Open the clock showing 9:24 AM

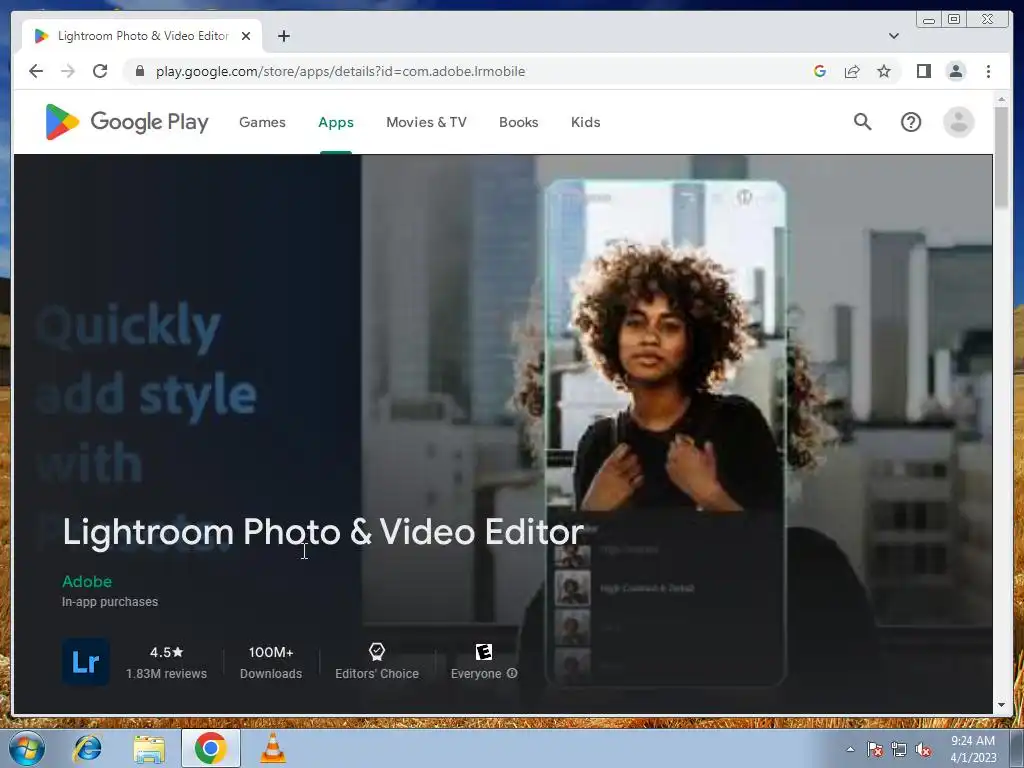tap(973, 749)
